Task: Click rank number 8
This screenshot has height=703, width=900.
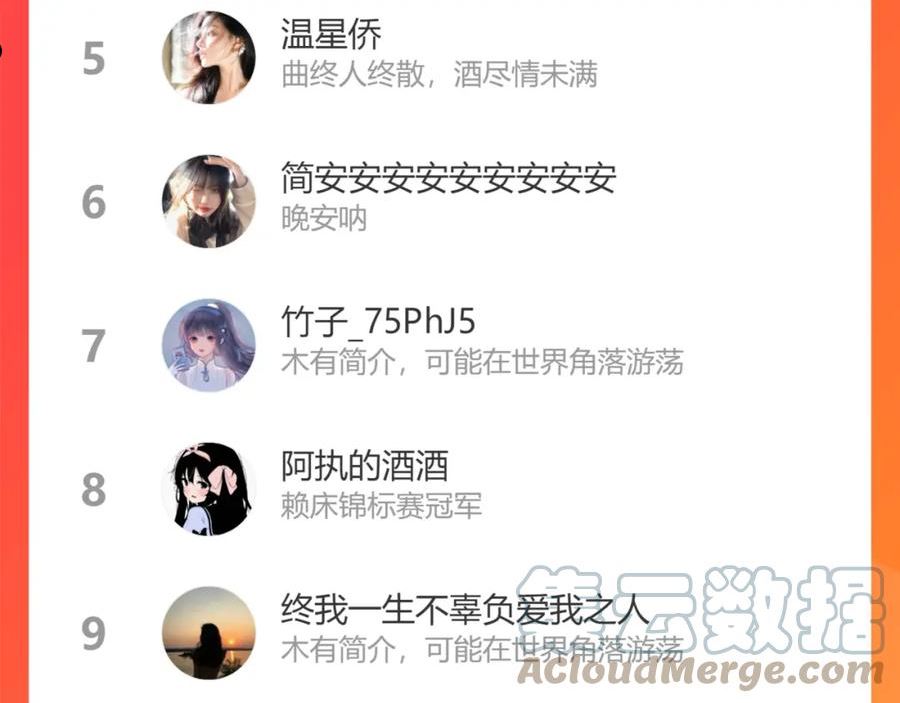Action: pyautogui.click(x=94, y=490)
